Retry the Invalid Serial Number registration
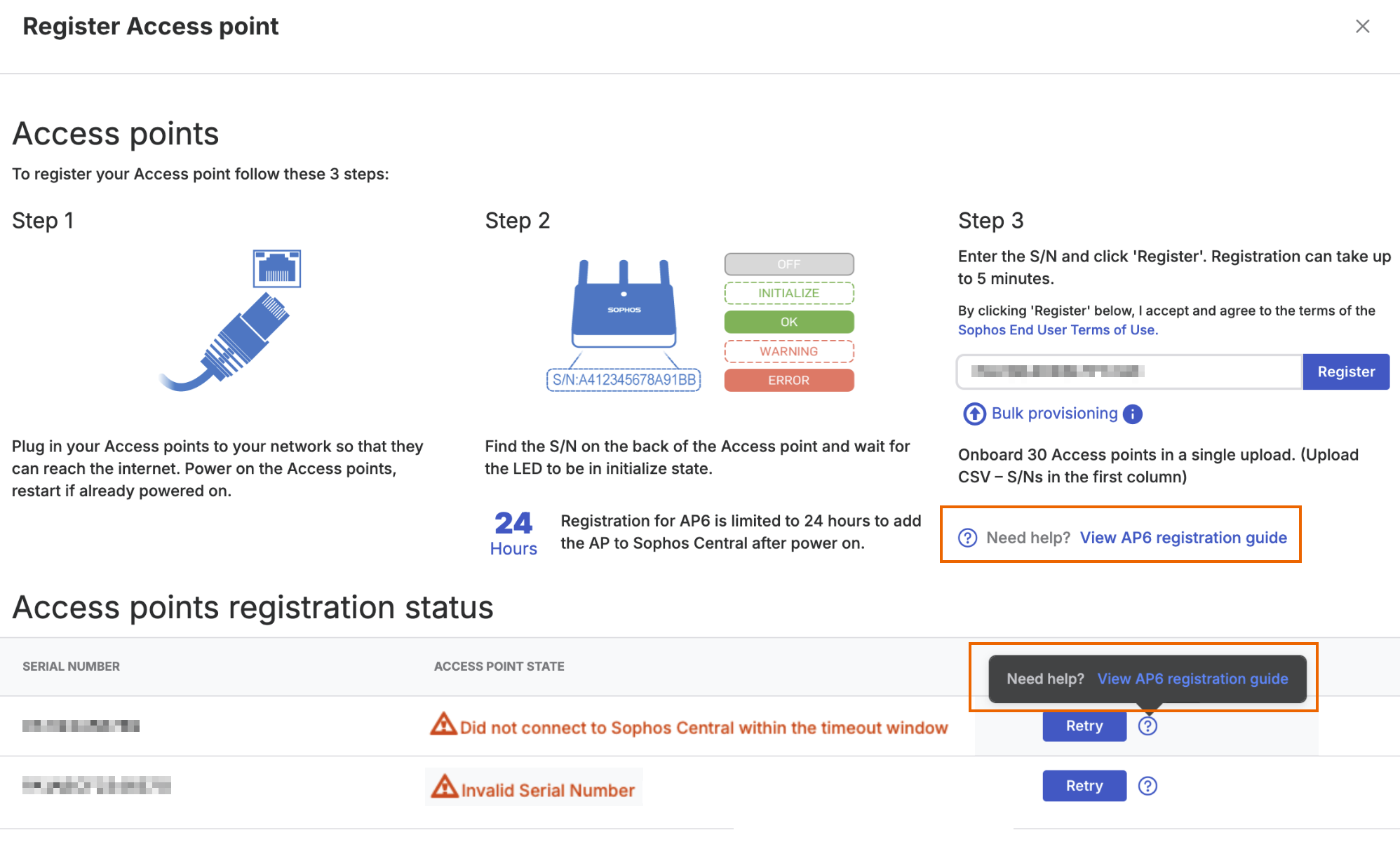The width and height of the screenshot is (1400, 844). [x=1084, y=786]
